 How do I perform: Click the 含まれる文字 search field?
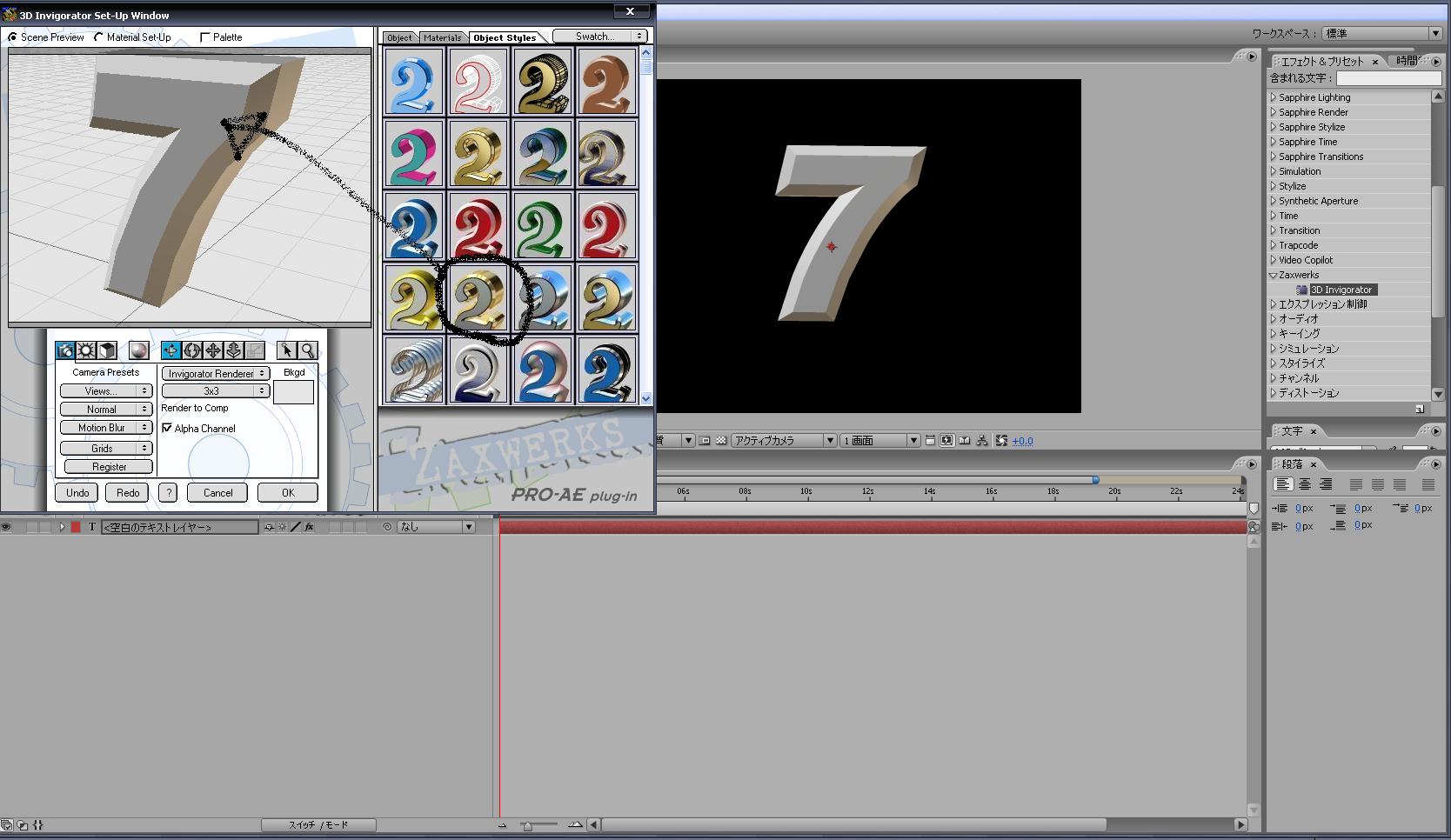pyautogui.click(x=1388, y=78)
